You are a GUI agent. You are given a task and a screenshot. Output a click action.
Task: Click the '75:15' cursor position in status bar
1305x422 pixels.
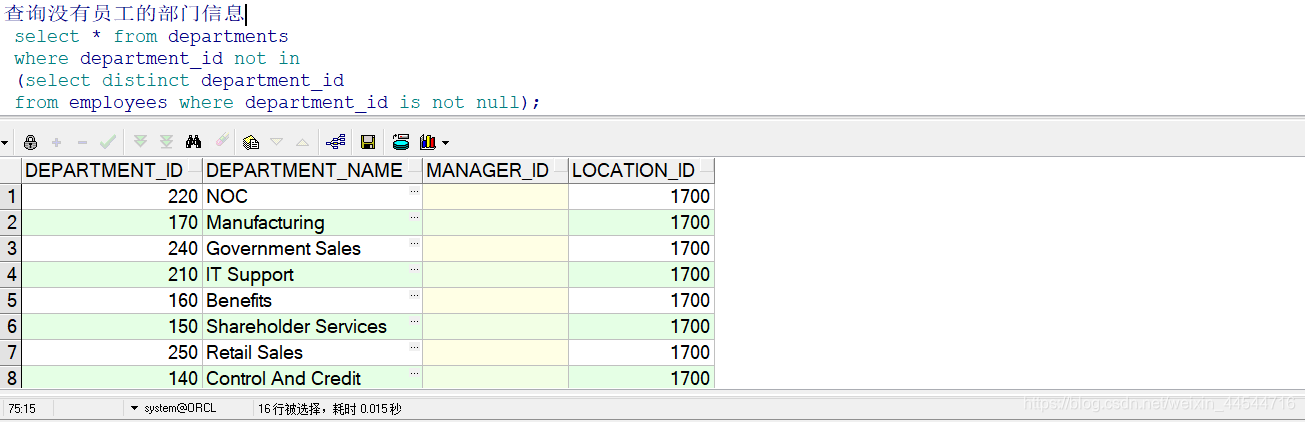pos(21,408)
